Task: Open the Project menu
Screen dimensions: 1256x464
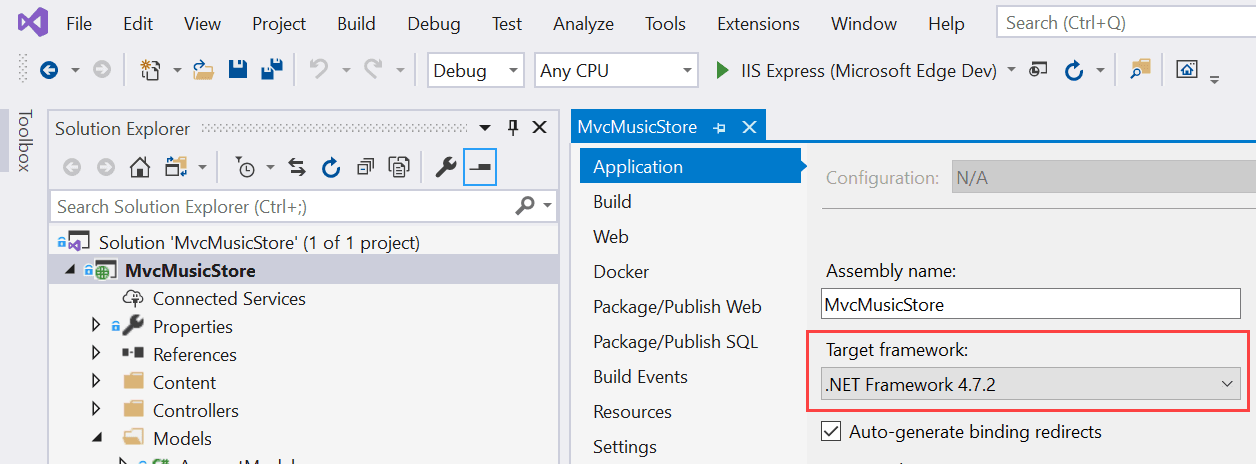Action: pyautogui.click(x=279, y=23)
